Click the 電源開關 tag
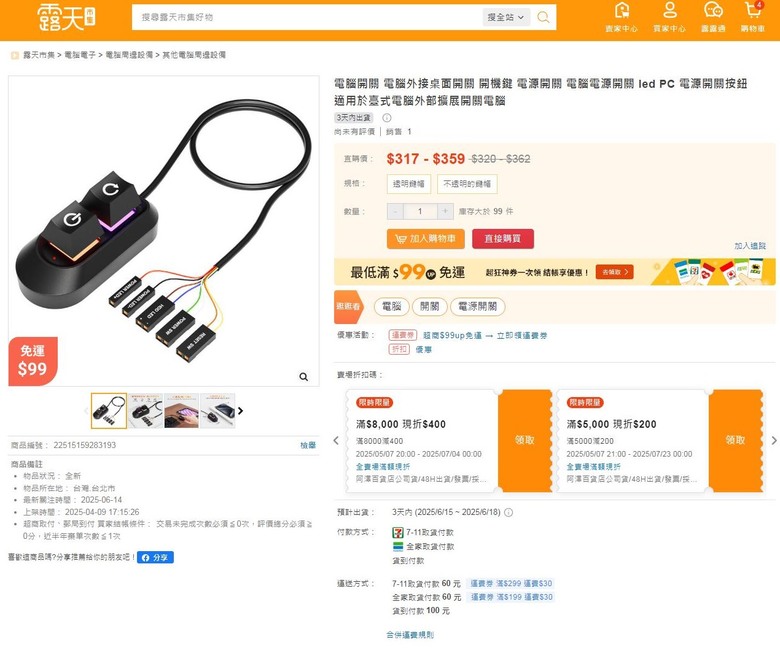 [478, 306]
